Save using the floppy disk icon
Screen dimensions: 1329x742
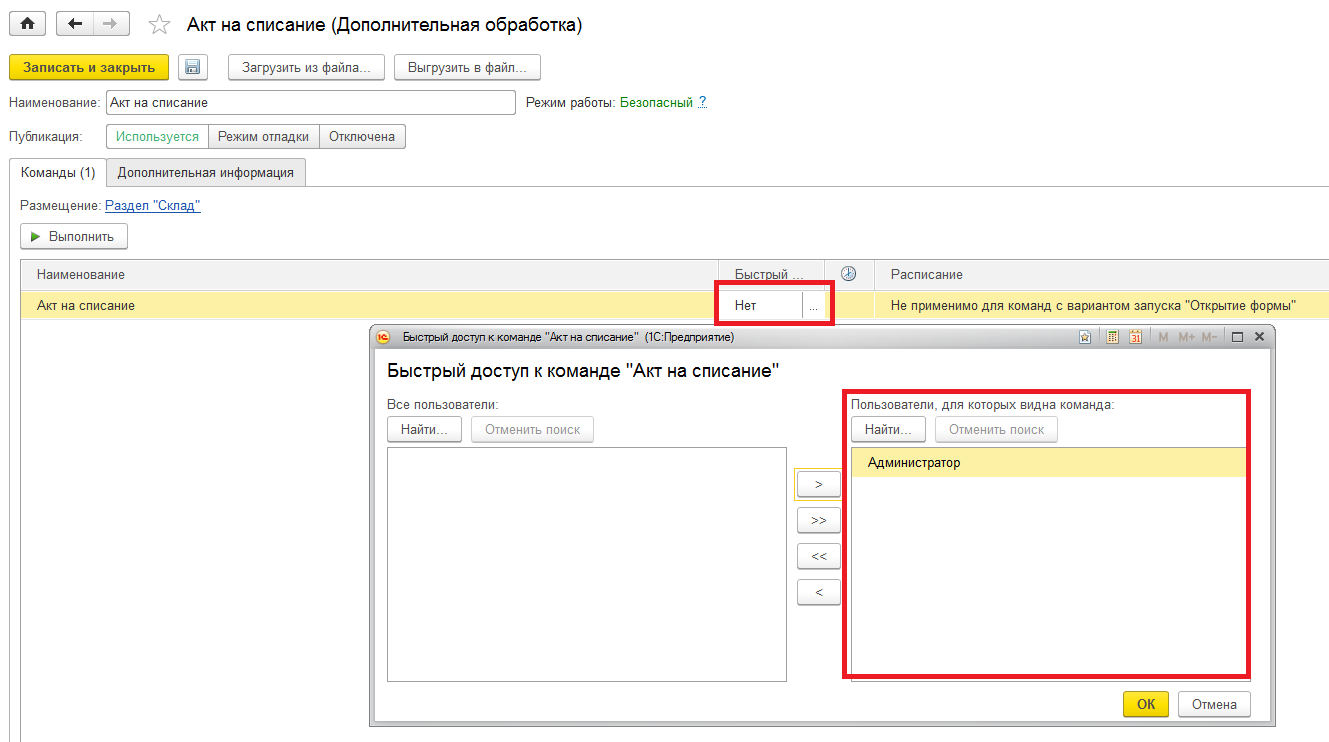pyautogui.click(x=192, y=68)
